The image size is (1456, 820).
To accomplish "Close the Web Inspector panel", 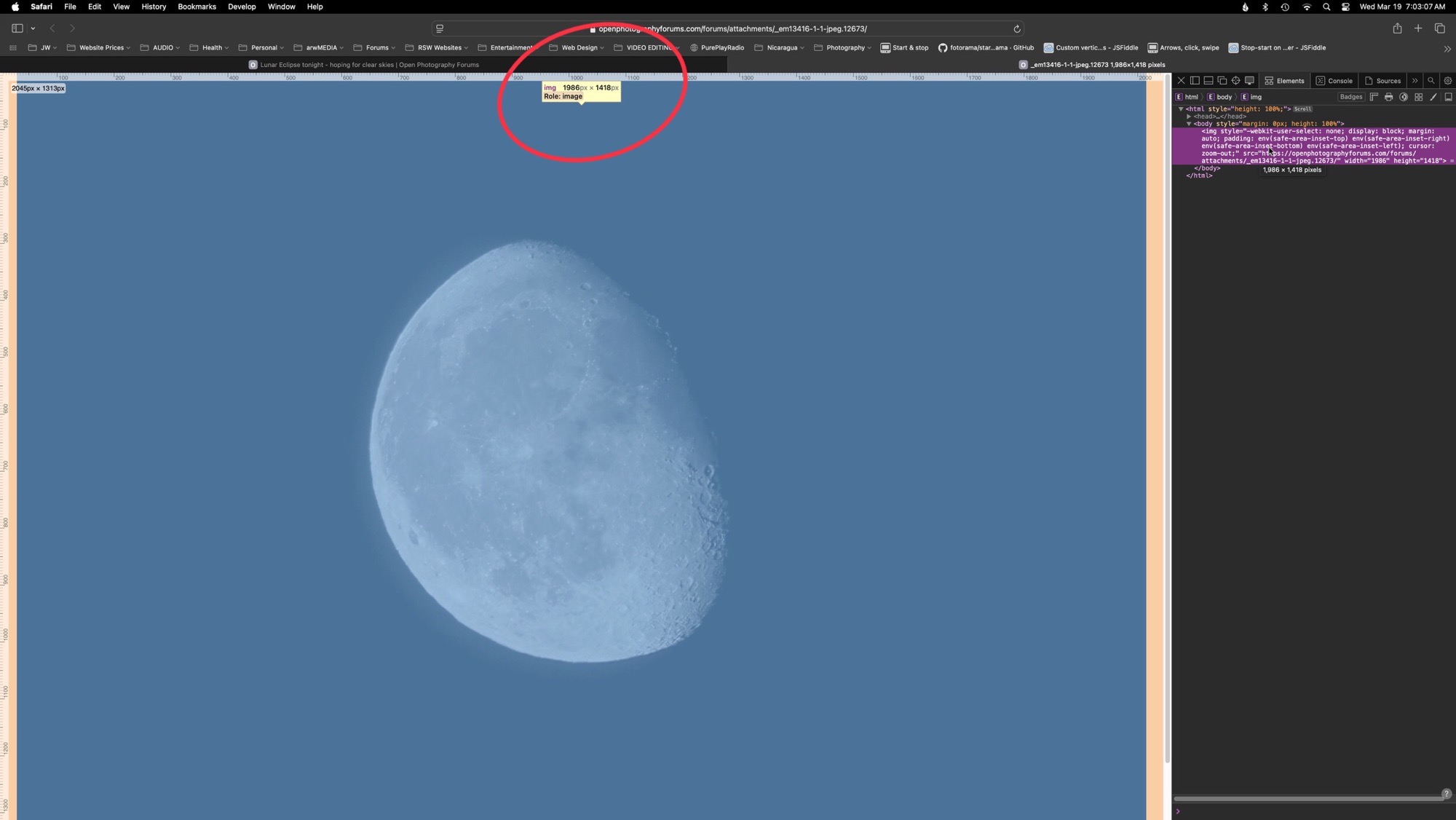I will click(x=1181, y=81).
